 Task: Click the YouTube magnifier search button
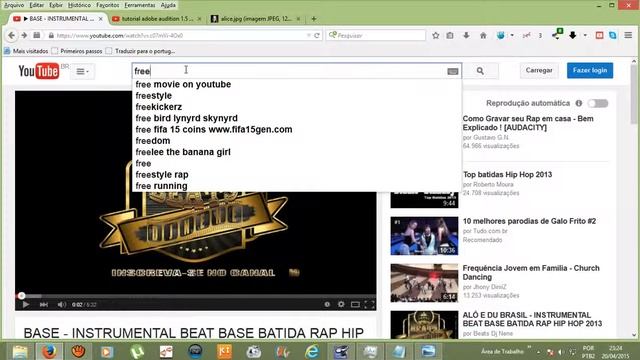click(x=480, y=71)
